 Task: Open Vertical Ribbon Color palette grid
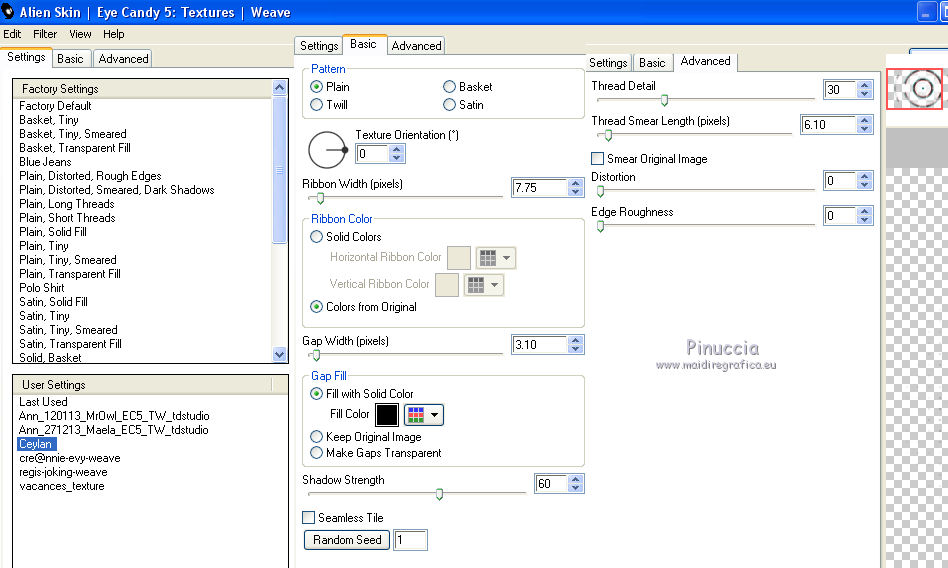coord(484,285)
